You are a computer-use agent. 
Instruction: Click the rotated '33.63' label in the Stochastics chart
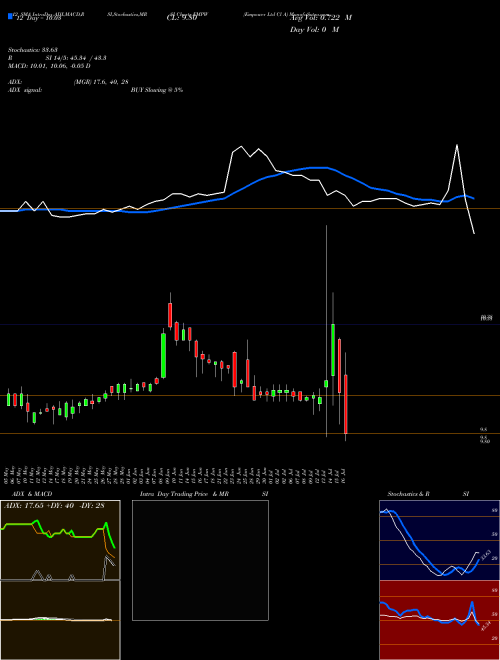click(x=486, y=555)
